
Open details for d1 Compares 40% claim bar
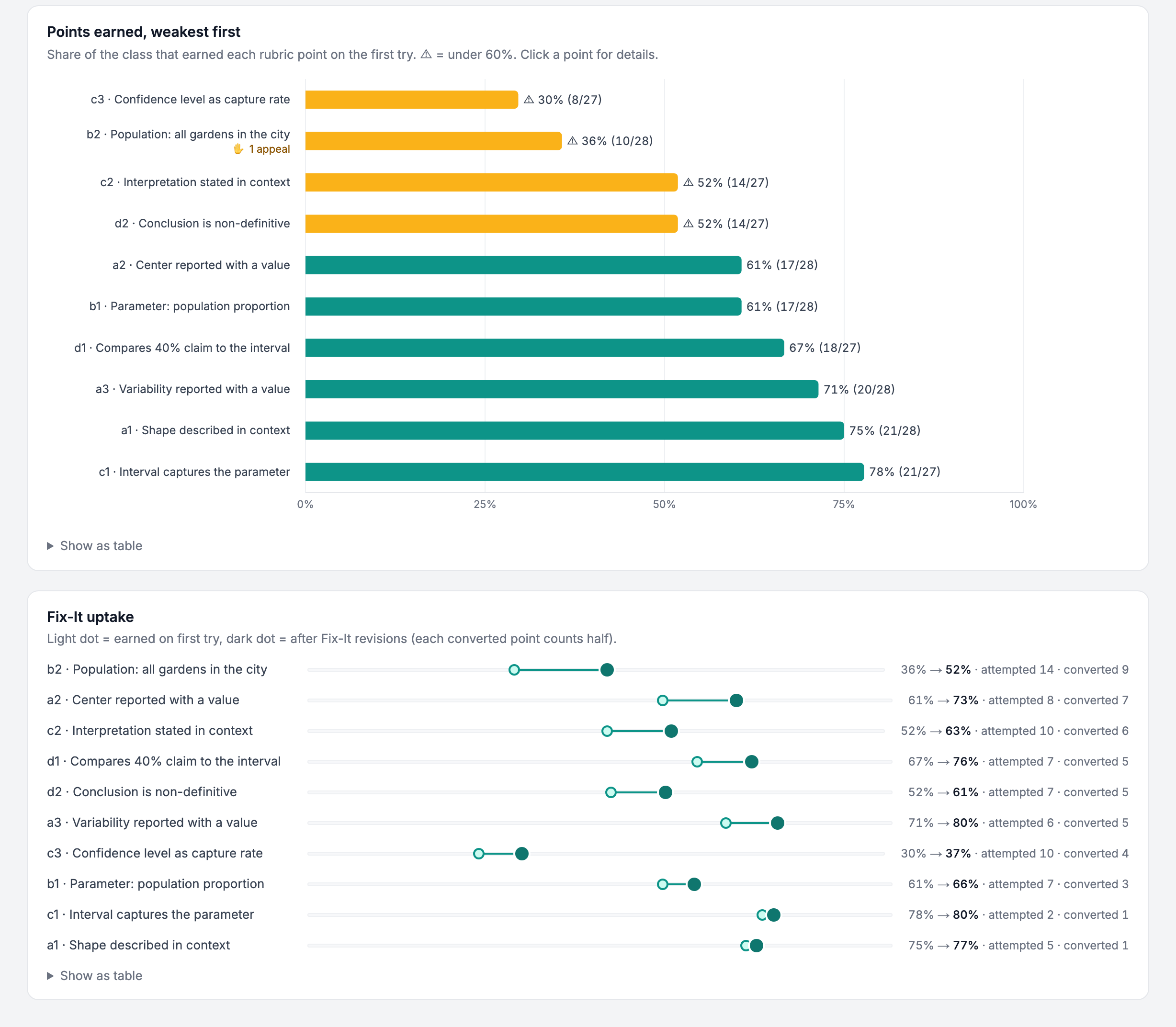(x=544, y=348)
